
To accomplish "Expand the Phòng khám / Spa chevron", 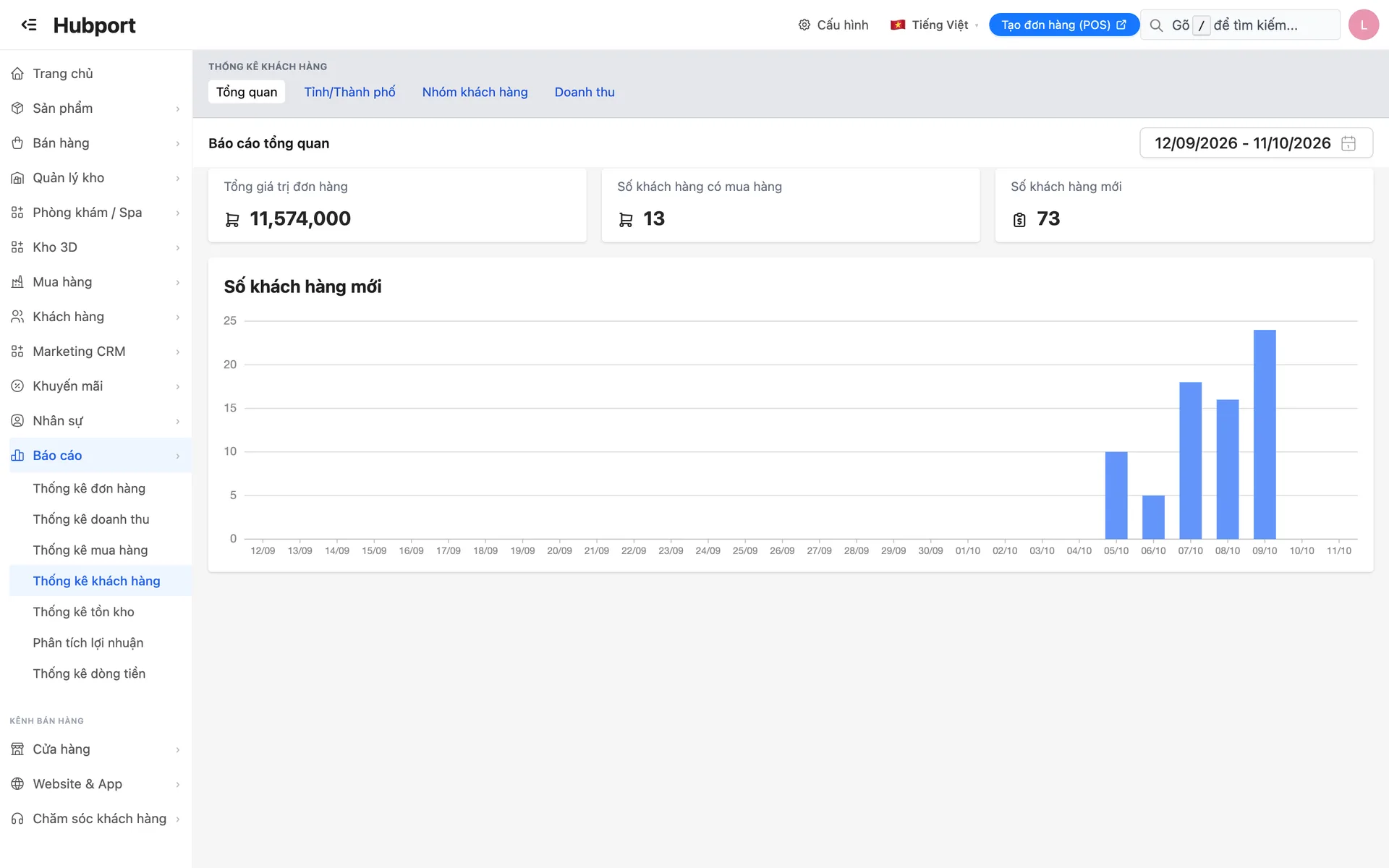I will coord(177,213).
